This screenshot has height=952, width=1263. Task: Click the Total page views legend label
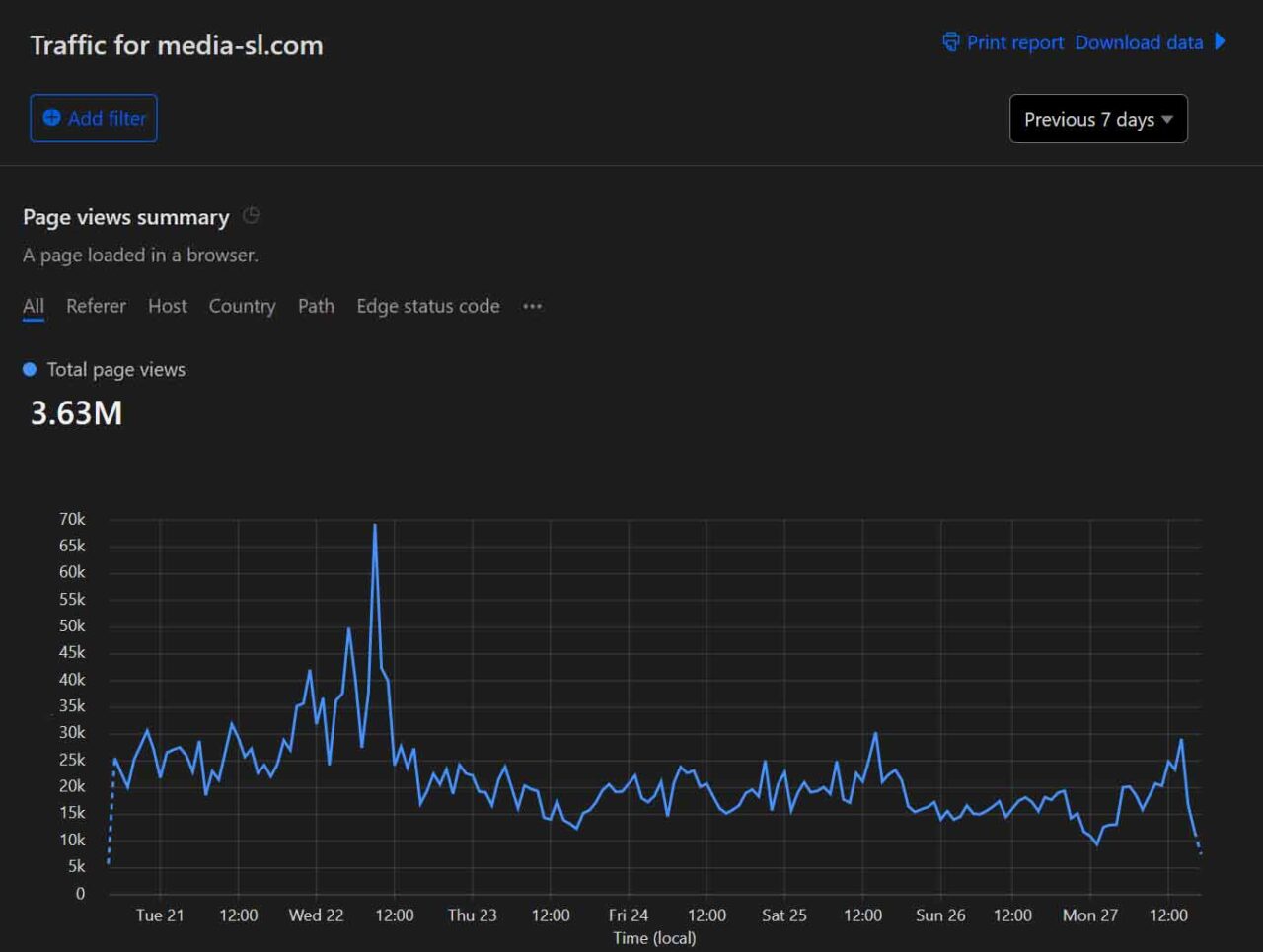point(115,370)
